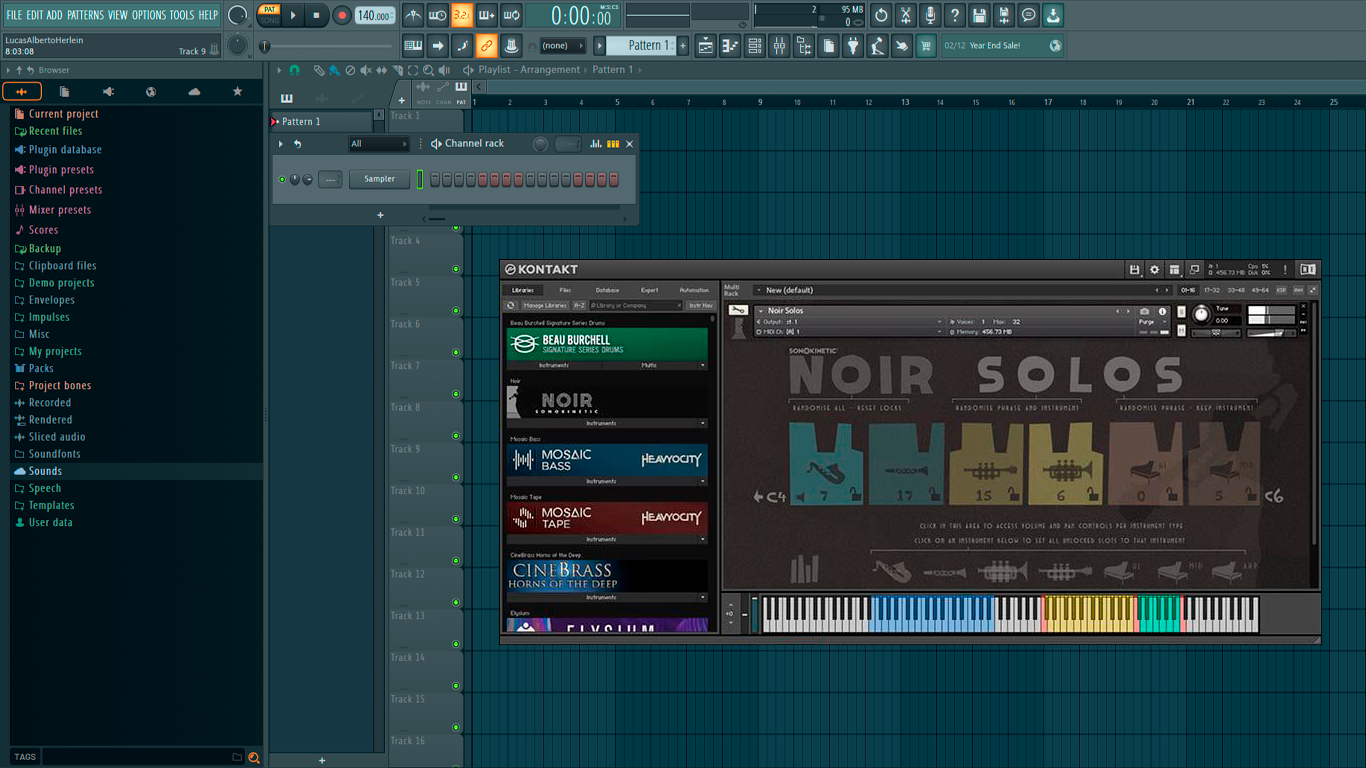Open the Mosaic Bass library banner
This screenshot has height=768, width=1366.
(x=607, y=460)
